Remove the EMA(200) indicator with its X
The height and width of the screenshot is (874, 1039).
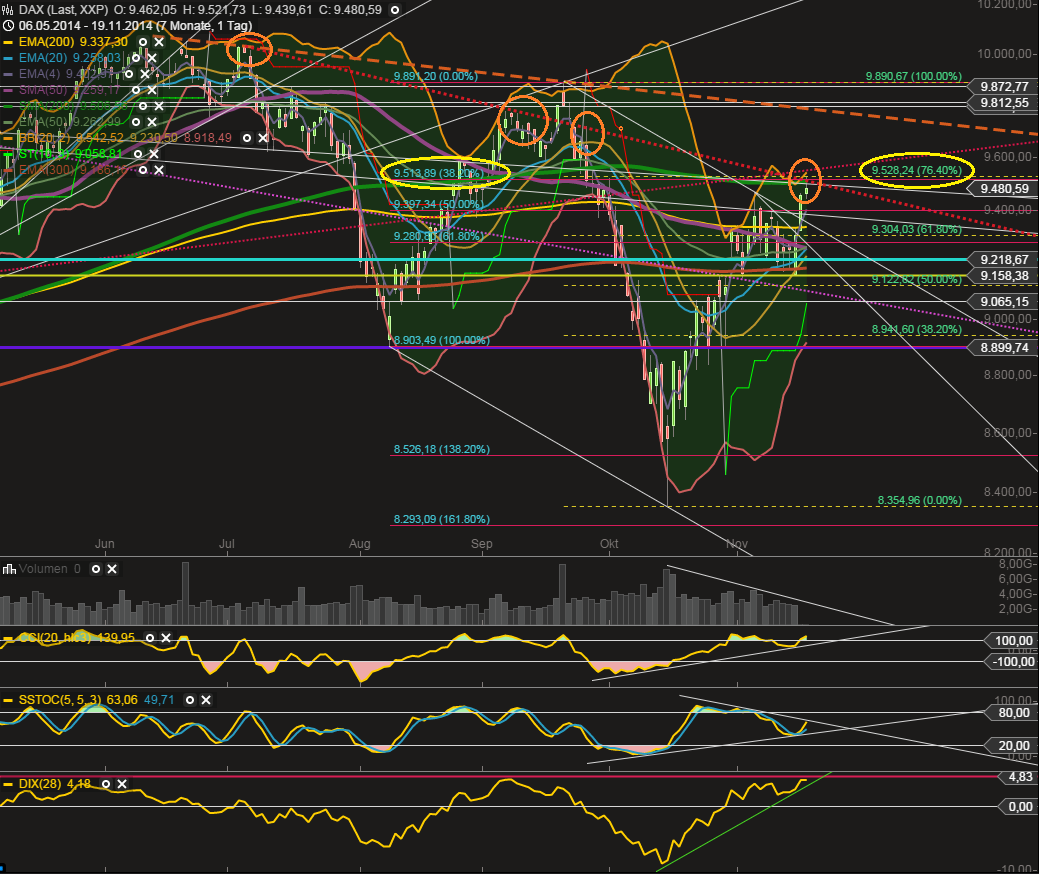coord(159,42)
